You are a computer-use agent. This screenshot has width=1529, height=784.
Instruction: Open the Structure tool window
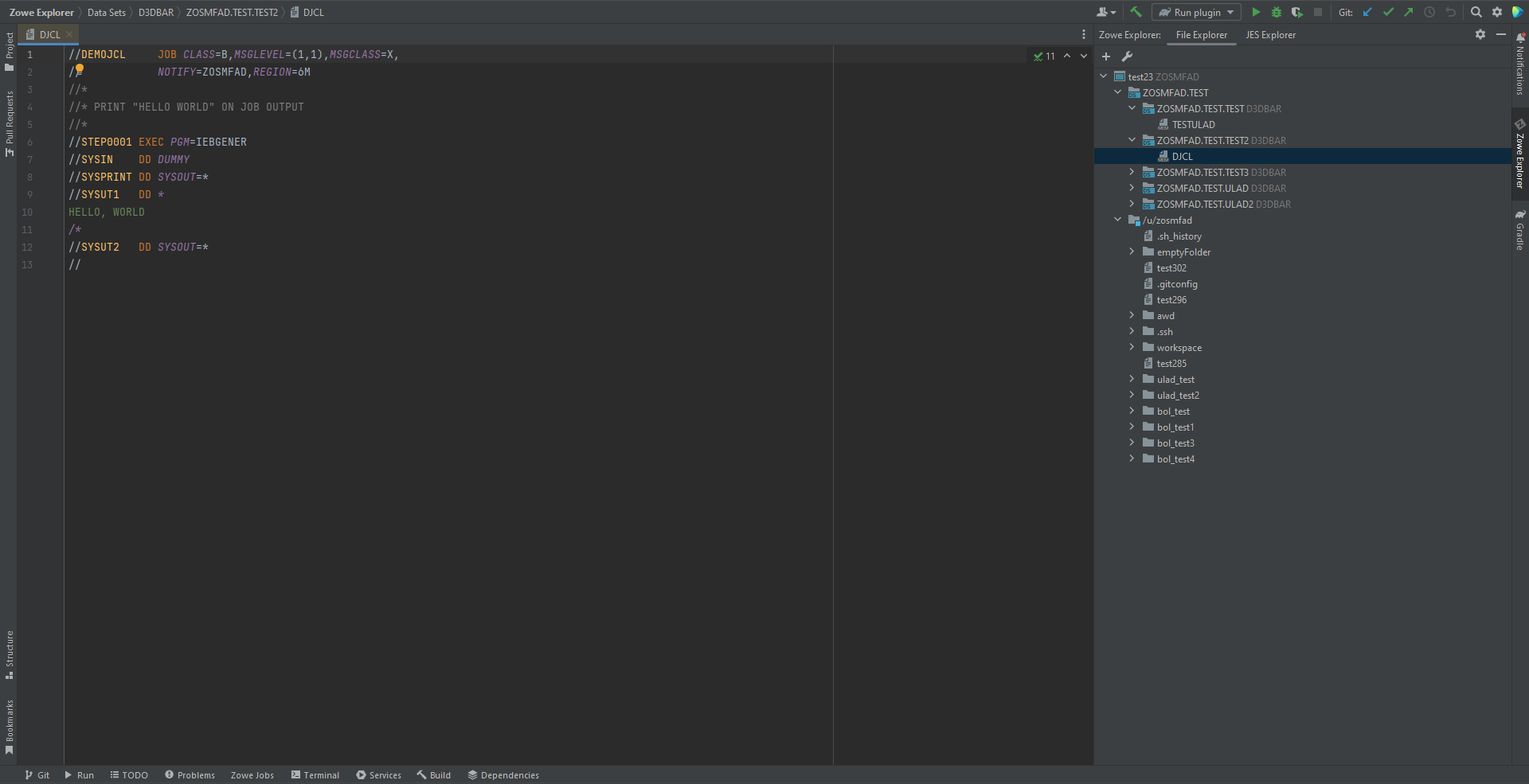(x=9, y=655)
